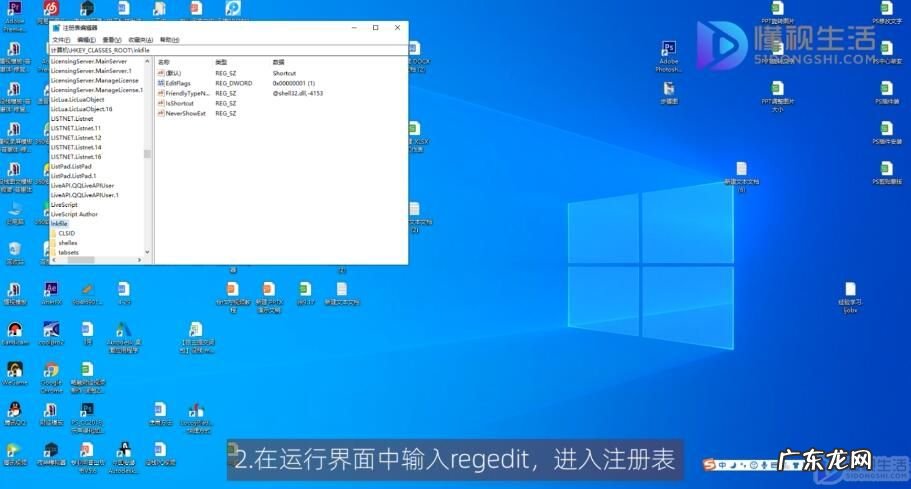Click the 名称 column header

click(164, 62)
